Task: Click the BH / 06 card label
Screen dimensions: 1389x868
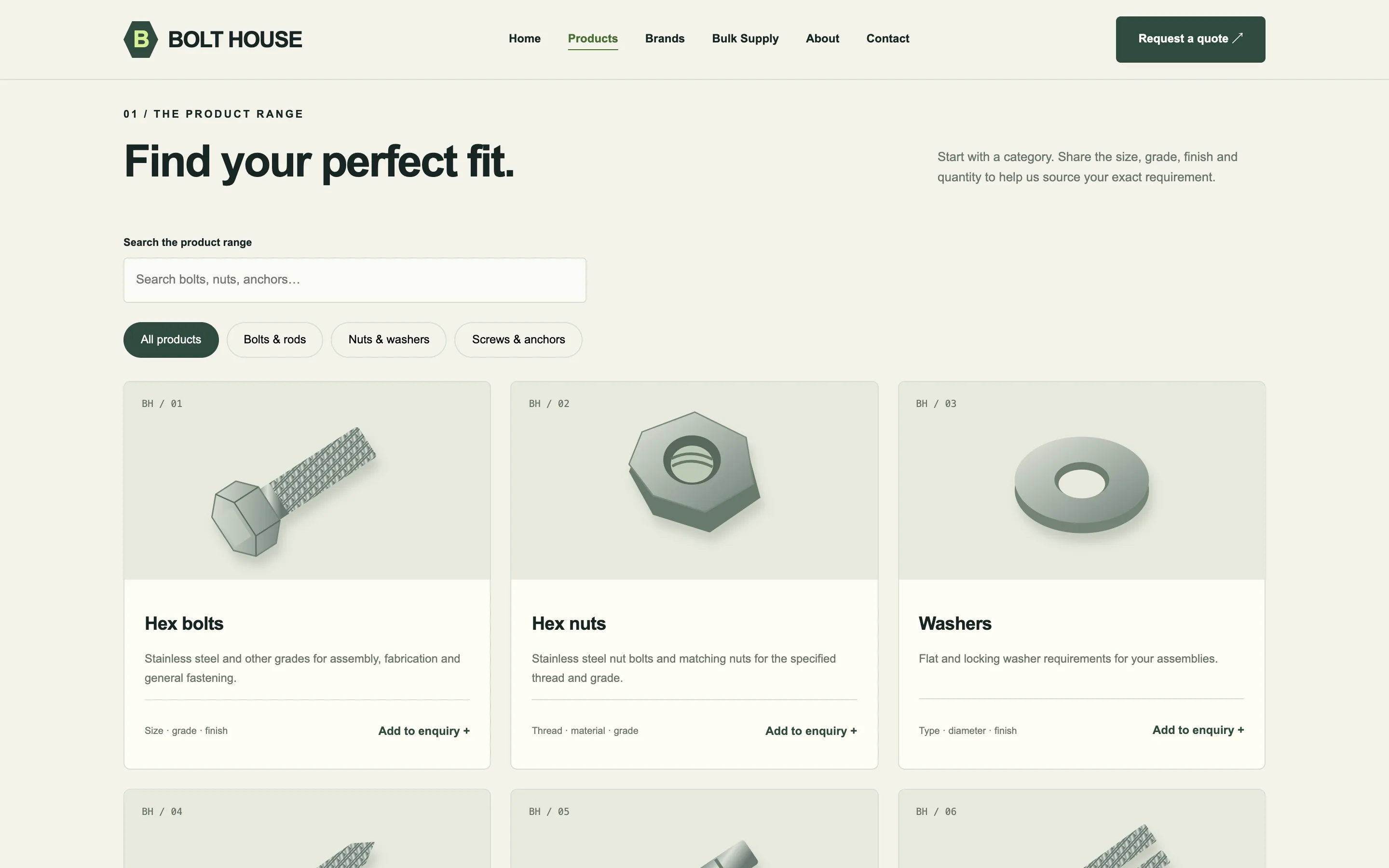Action: point(936,812)
